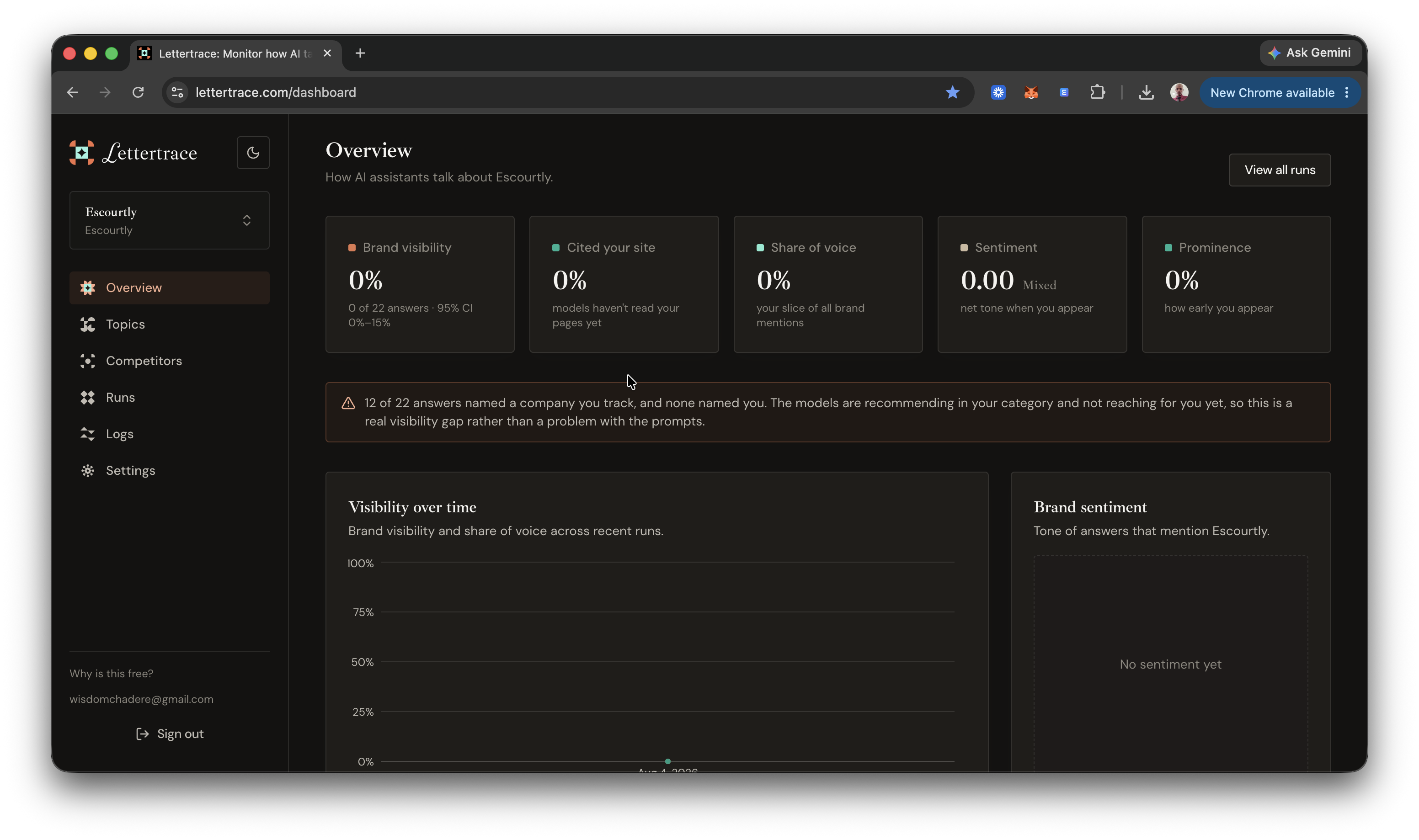Navigate to Runs in the sidebar

pyautogui.click(x=169, y=397)
